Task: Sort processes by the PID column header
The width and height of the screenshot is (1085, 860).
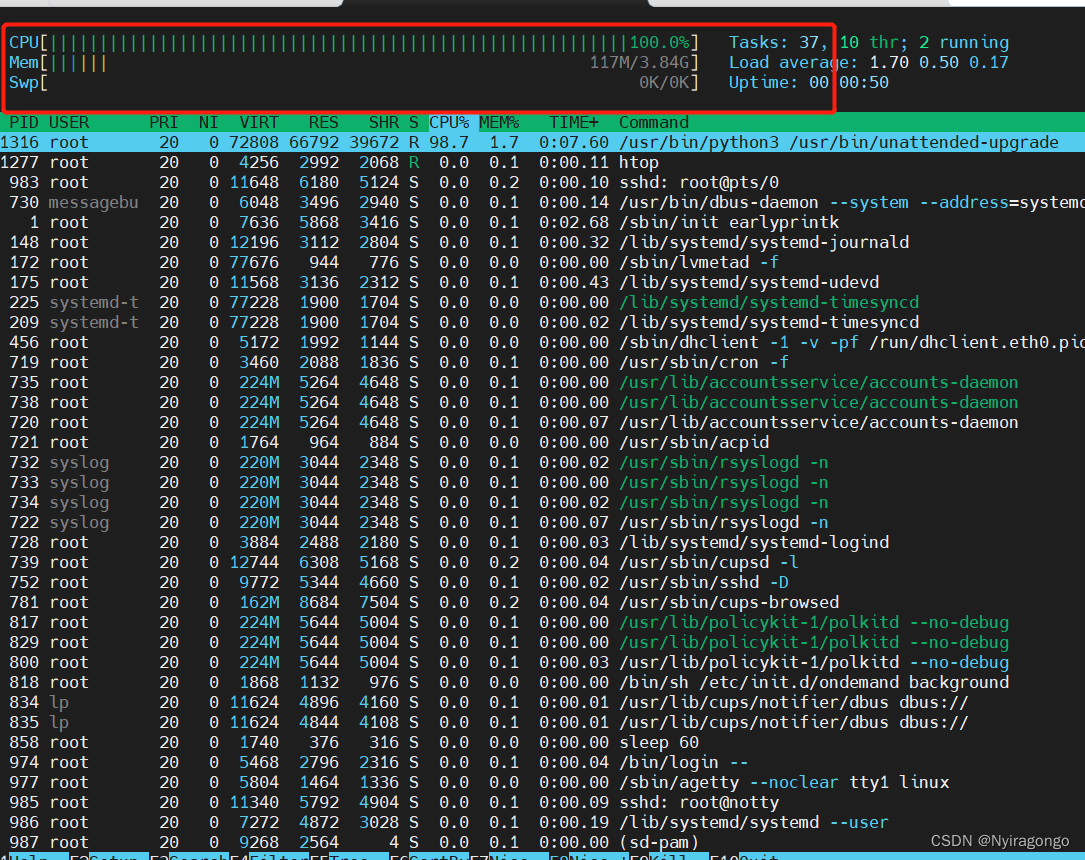Action: 24,122
